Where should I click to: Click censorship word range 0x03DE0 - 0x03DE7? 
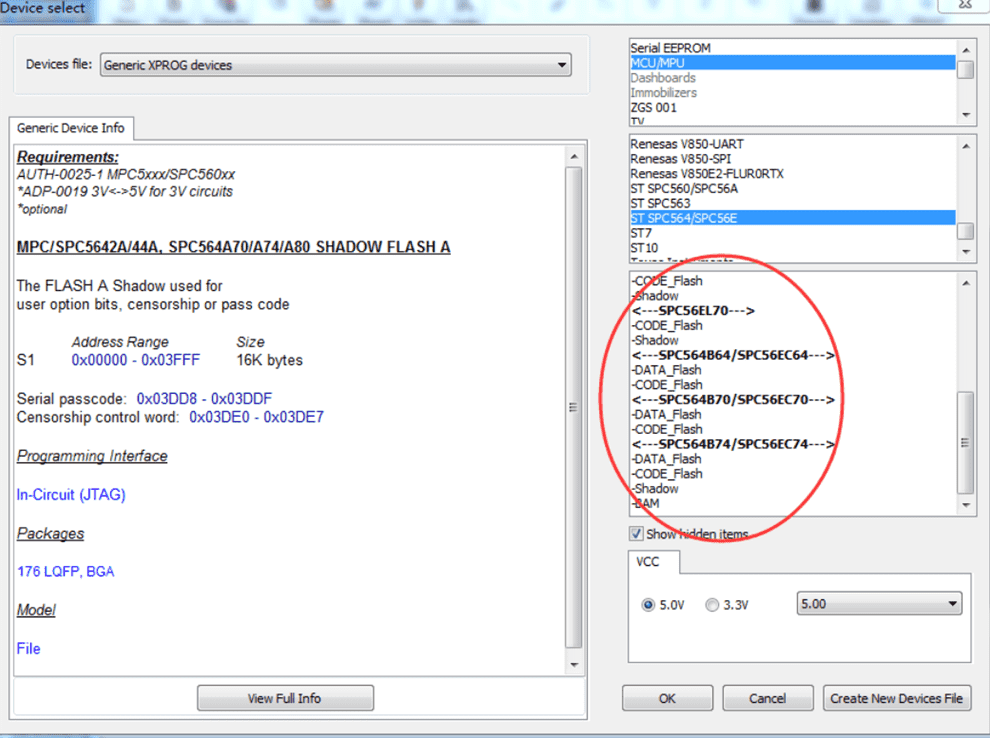(256, 417)
